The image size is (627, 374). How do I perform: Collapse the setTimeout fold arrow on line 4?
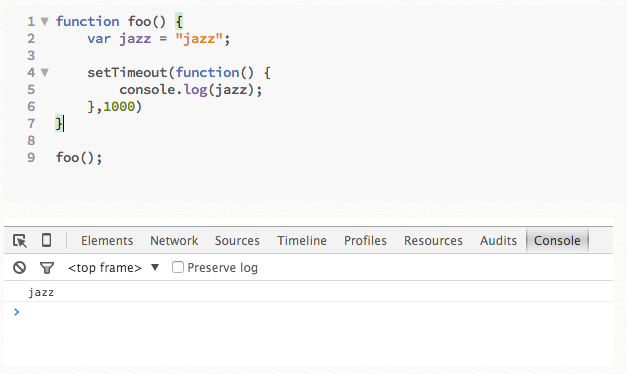[45, 72]
